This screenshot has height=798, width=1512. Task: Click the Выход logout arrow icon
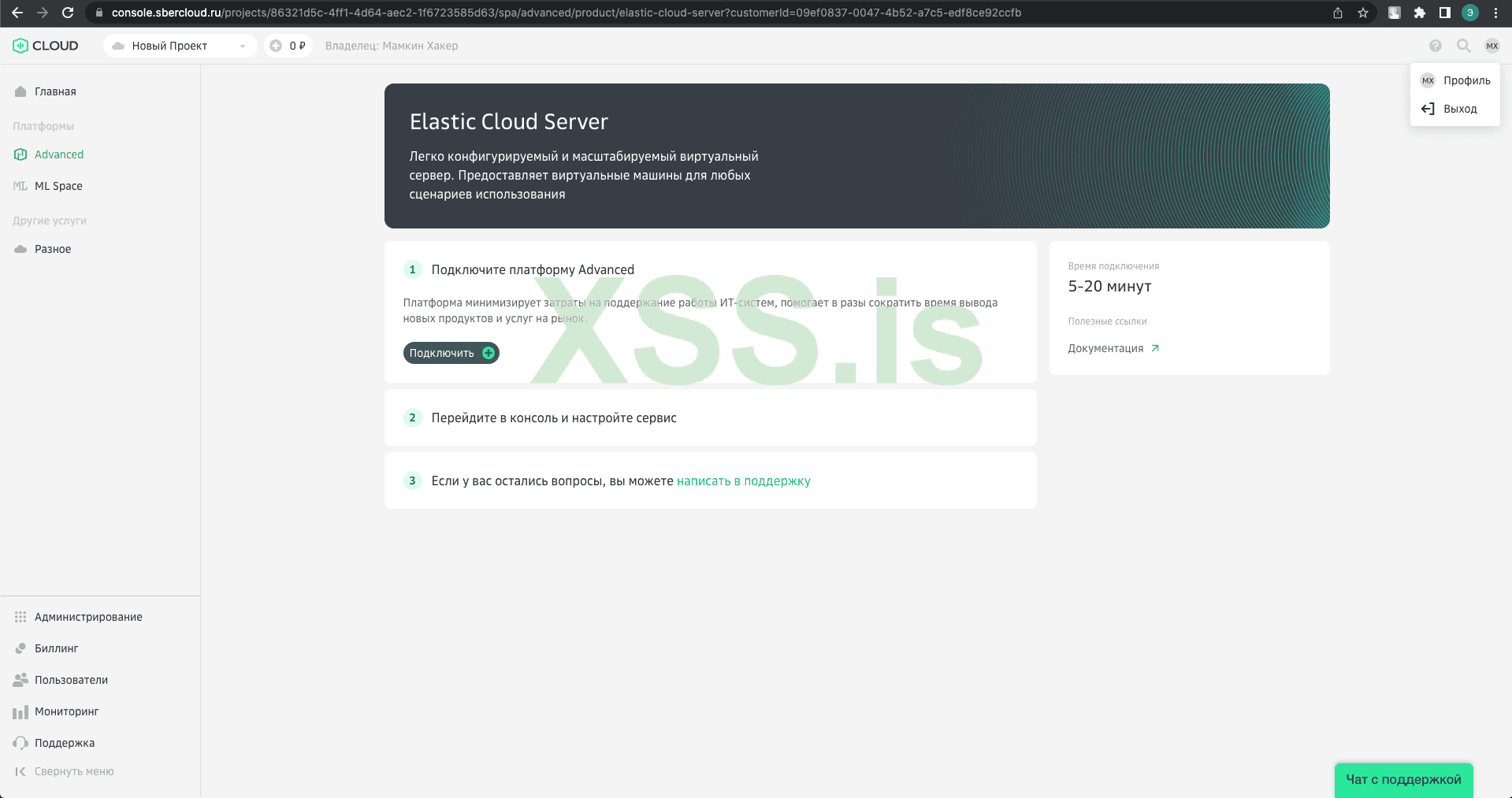pos(1428,109)
